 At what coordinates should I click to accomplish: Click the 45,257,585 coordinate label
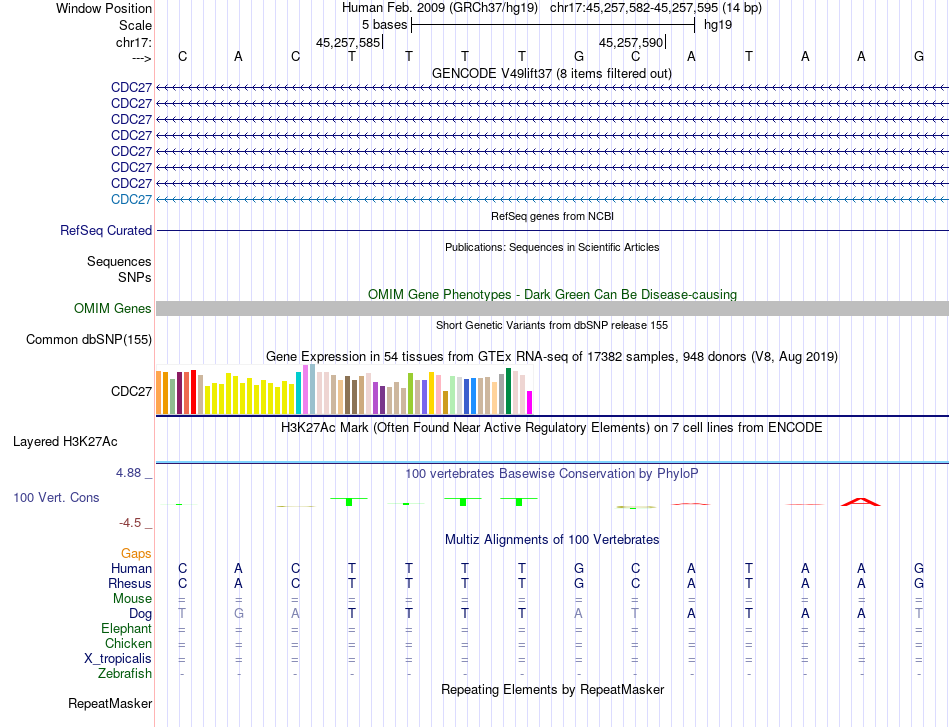(x=348, y=42)
